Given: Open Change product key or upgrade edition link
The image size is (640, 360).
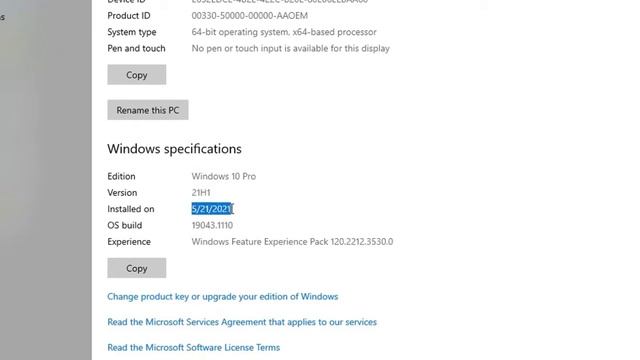Looking at the screenshot, I should click(222, 296).
